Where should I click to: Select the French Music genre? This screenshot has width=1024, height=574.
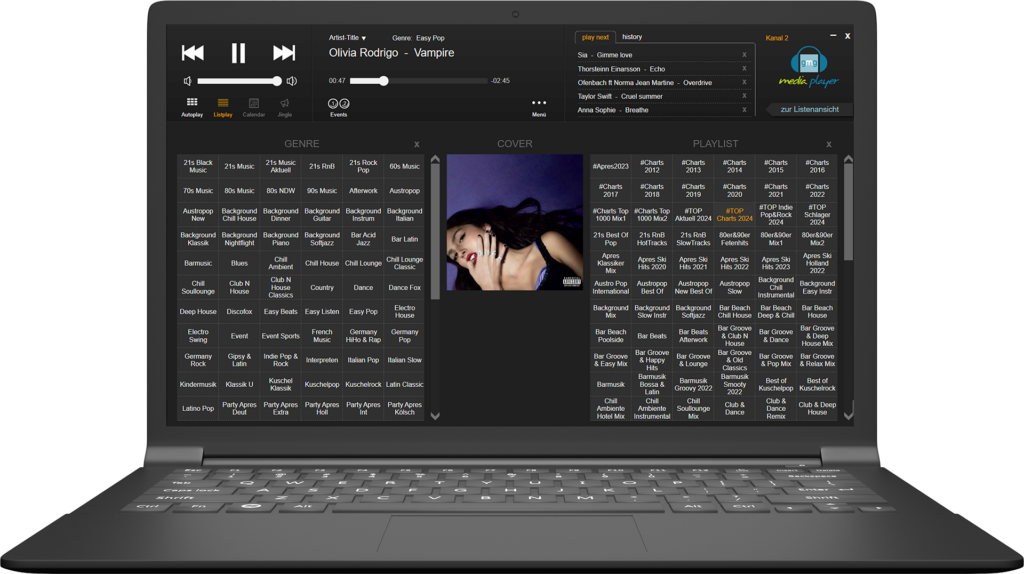click(x=322, y=336)
